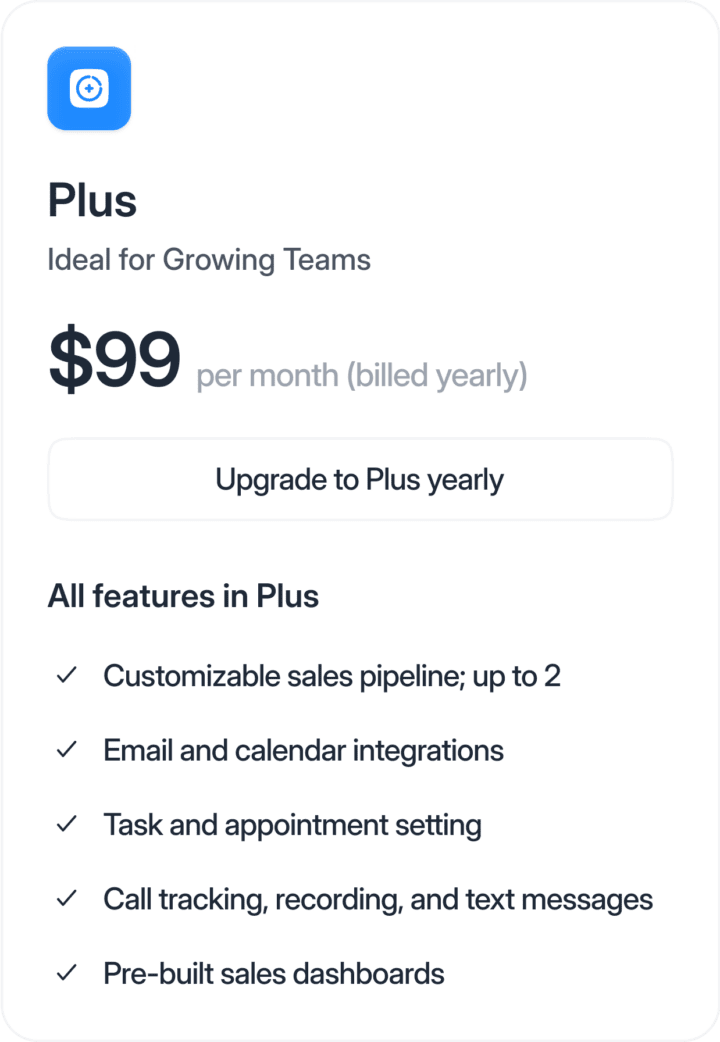Click checkmark next to Email and calendar integrations
The width and height of the screenshot is (720, 1042).
click(x=67, y=750)
